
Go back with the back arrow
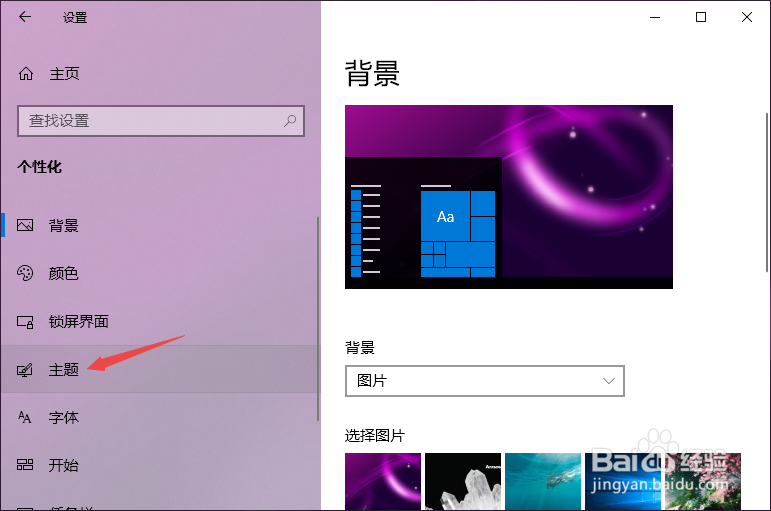coord(25,17)
